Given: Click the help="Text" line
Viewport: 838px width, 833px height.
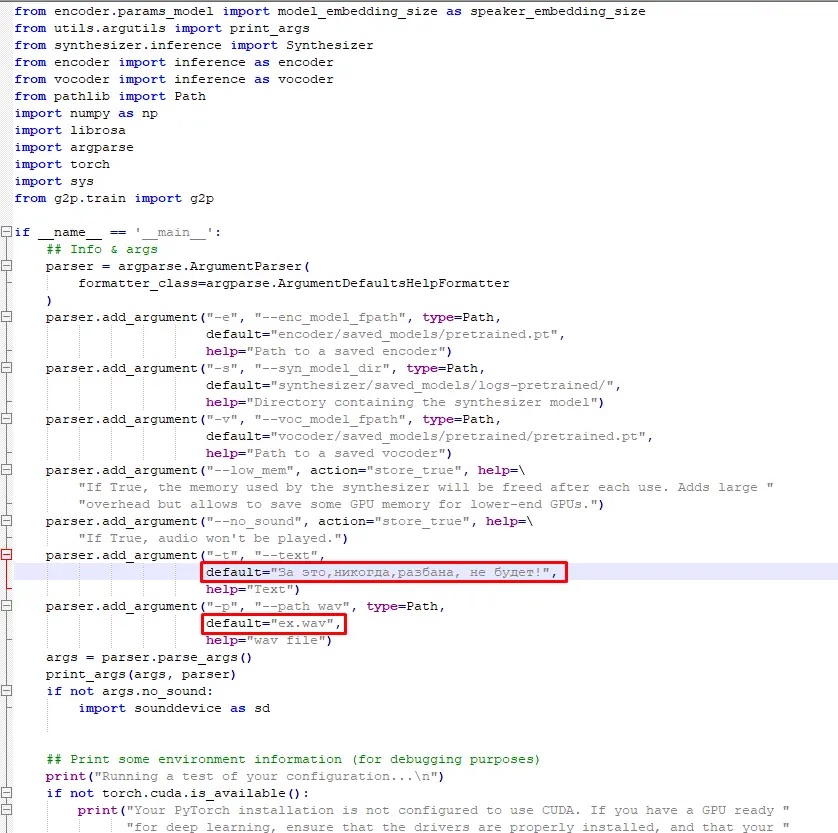Looking at the screenshot, I should click(253, 589).
